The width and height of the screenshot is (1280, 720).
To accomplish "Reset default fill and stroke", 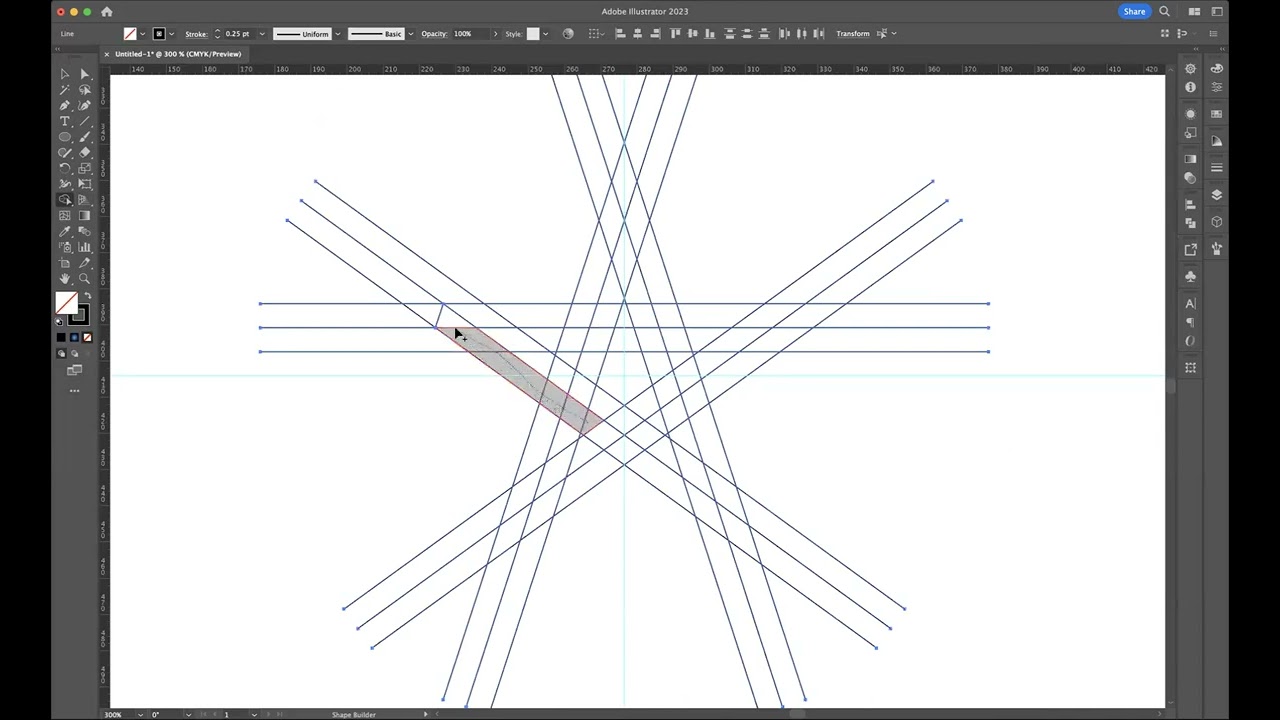I will click(59, 321).
